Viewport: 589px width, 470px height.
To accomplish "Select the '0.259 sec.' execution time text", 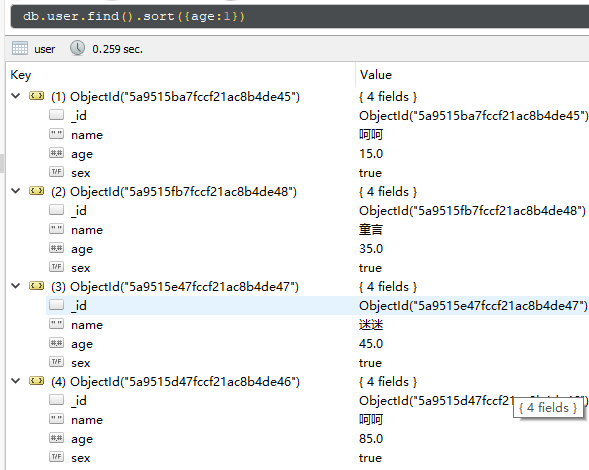I will pyautogui.click(x=118, y=49).
